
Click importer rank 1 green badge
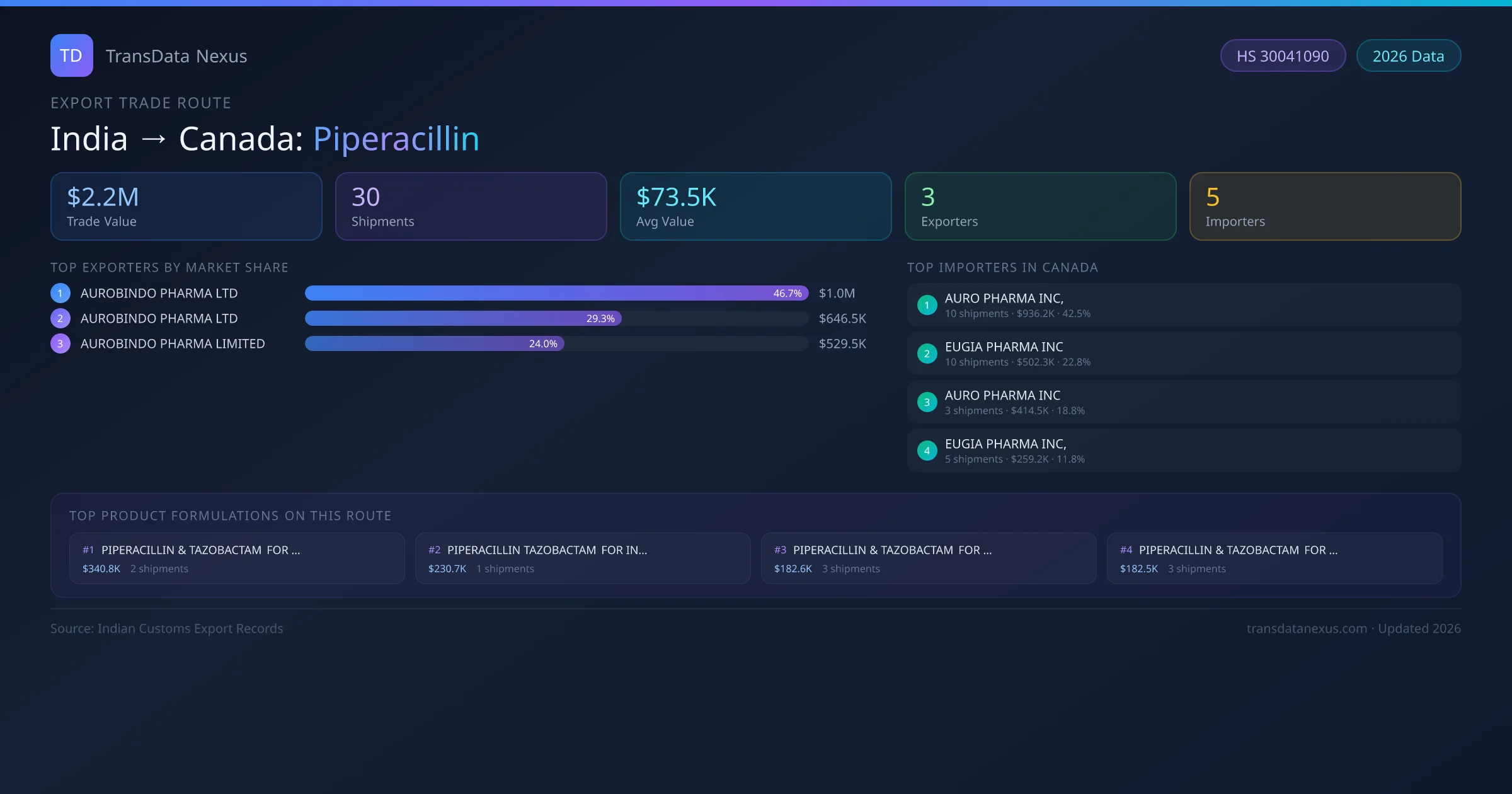927,305
